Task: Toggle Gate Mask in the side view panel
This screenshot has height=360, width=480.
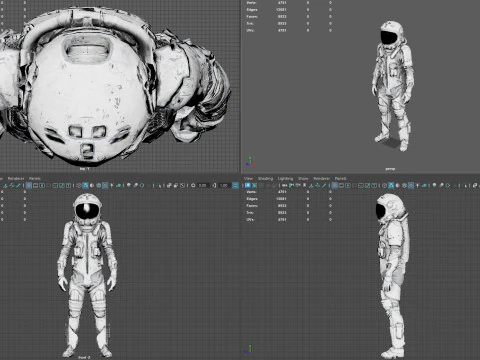Action: [x=354, y=185]
